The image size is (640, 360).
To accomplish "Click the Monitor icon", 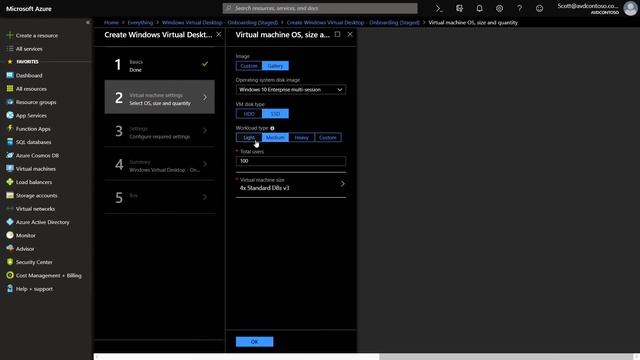I will point(10,235).
